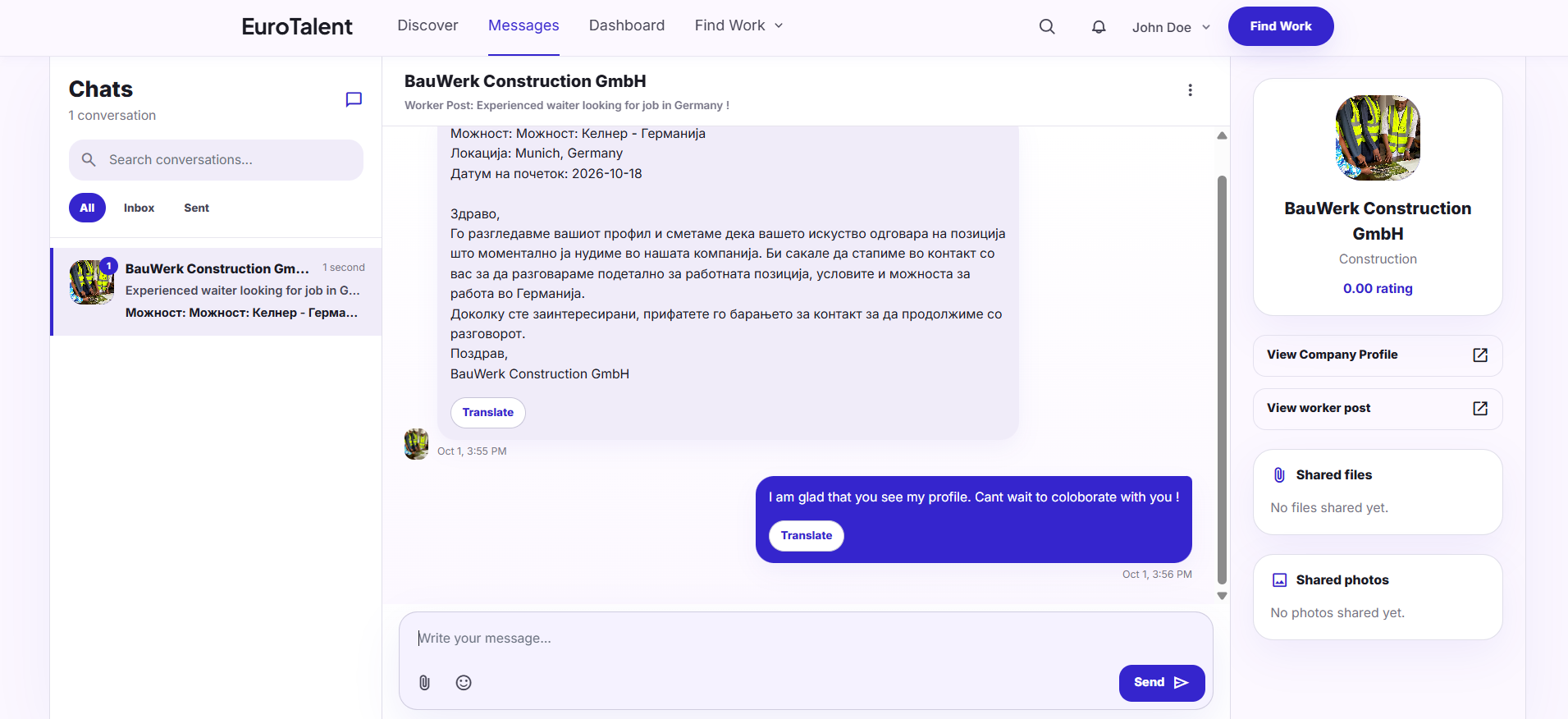Translate your sent message
Viewport: 1568px width, 719px height.
[x=807, y=536]
